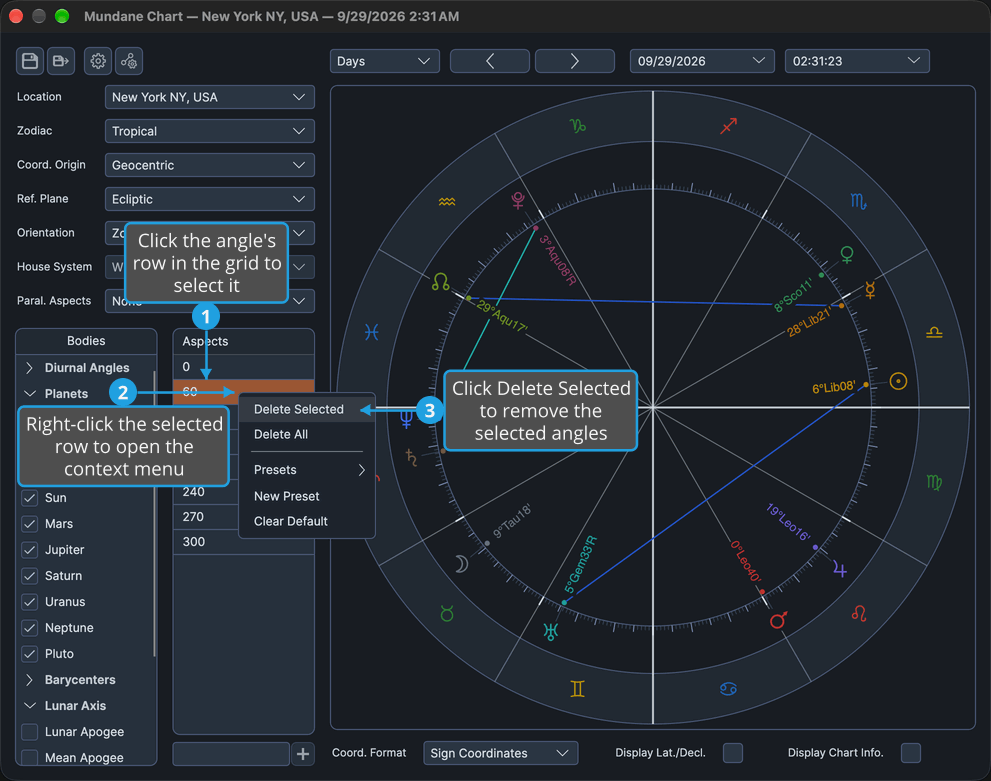Viewport: 991px width, 781px height.
Task: Click the Moon crescent glyph in chart
Action: [462, 564]
